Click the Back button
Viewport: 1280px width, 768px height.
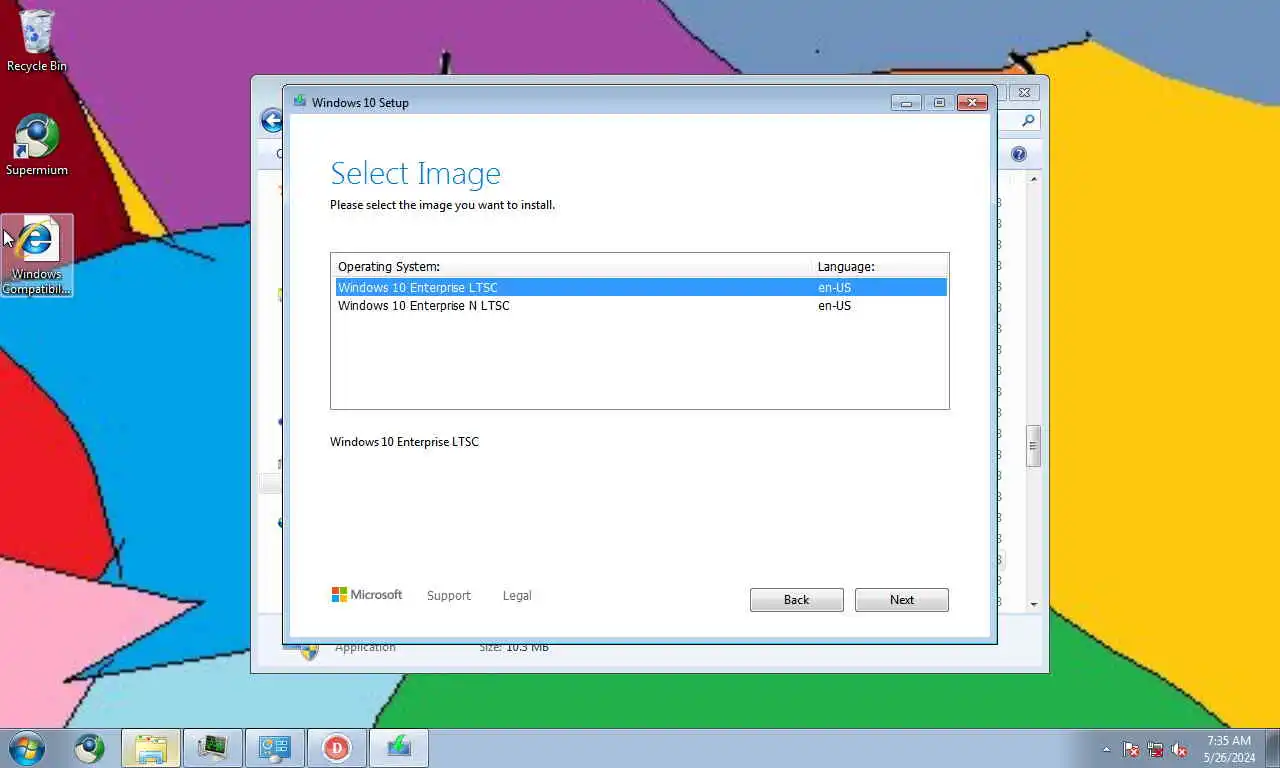[x=796, y=600]
